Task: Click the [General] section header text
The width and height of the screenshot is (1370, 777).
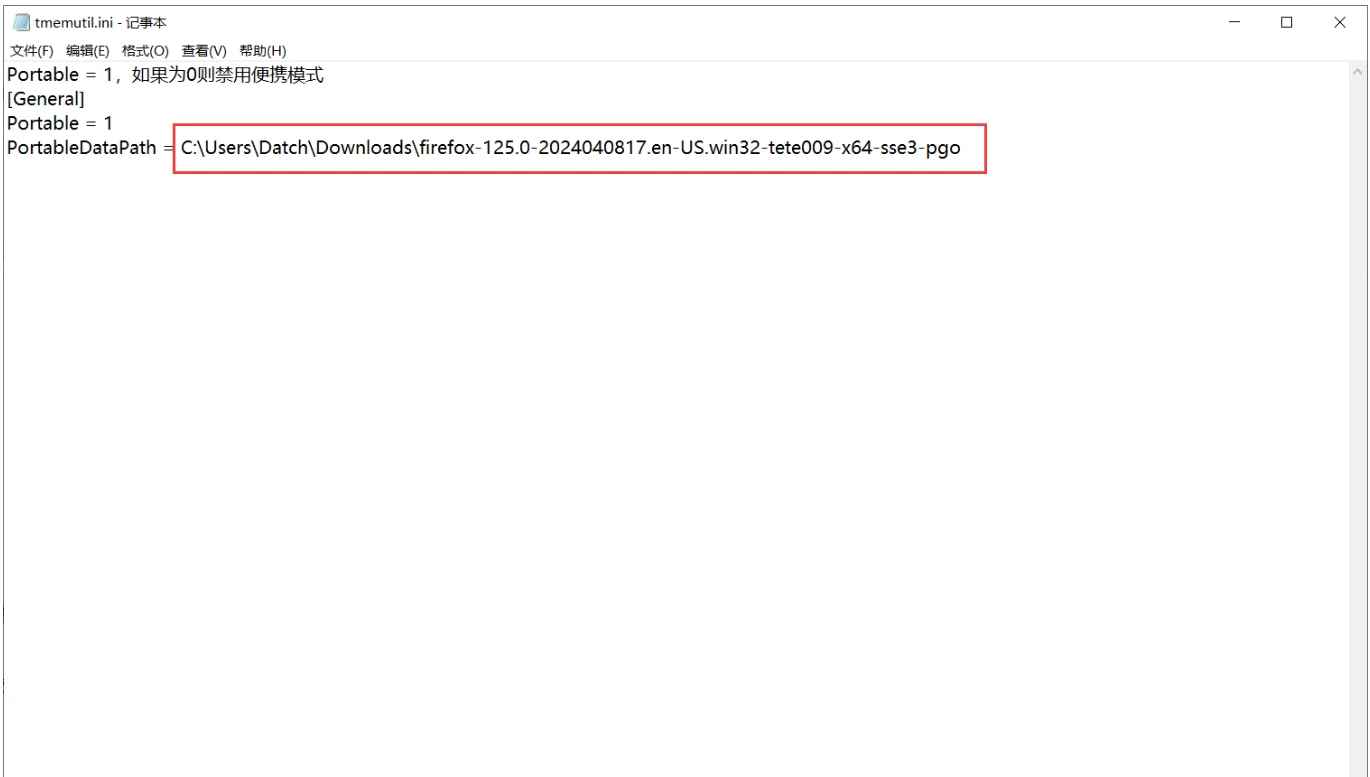Action: click(x=45, y=98)
